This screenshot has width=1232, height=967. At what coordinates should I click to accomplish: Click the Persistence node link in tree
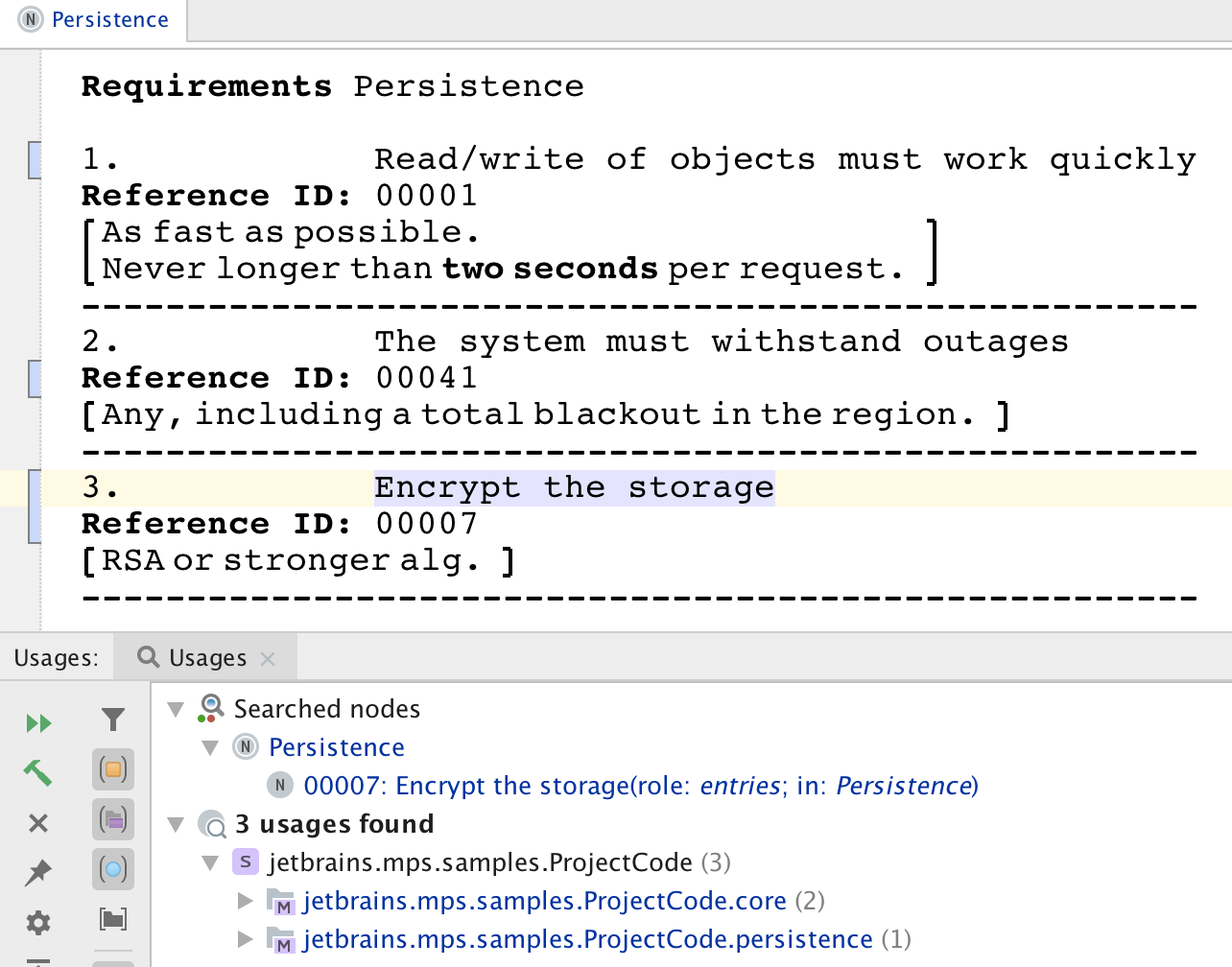point(336,747)
